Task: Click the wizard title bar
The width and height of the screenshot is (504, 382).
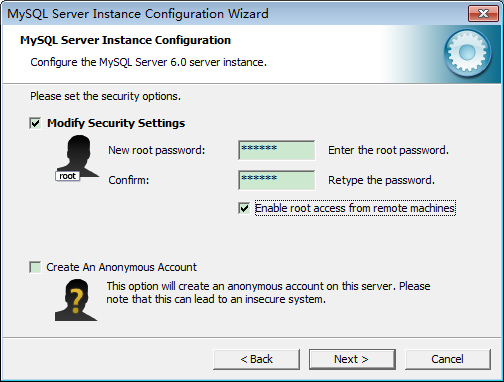Action: coord(233,14)
